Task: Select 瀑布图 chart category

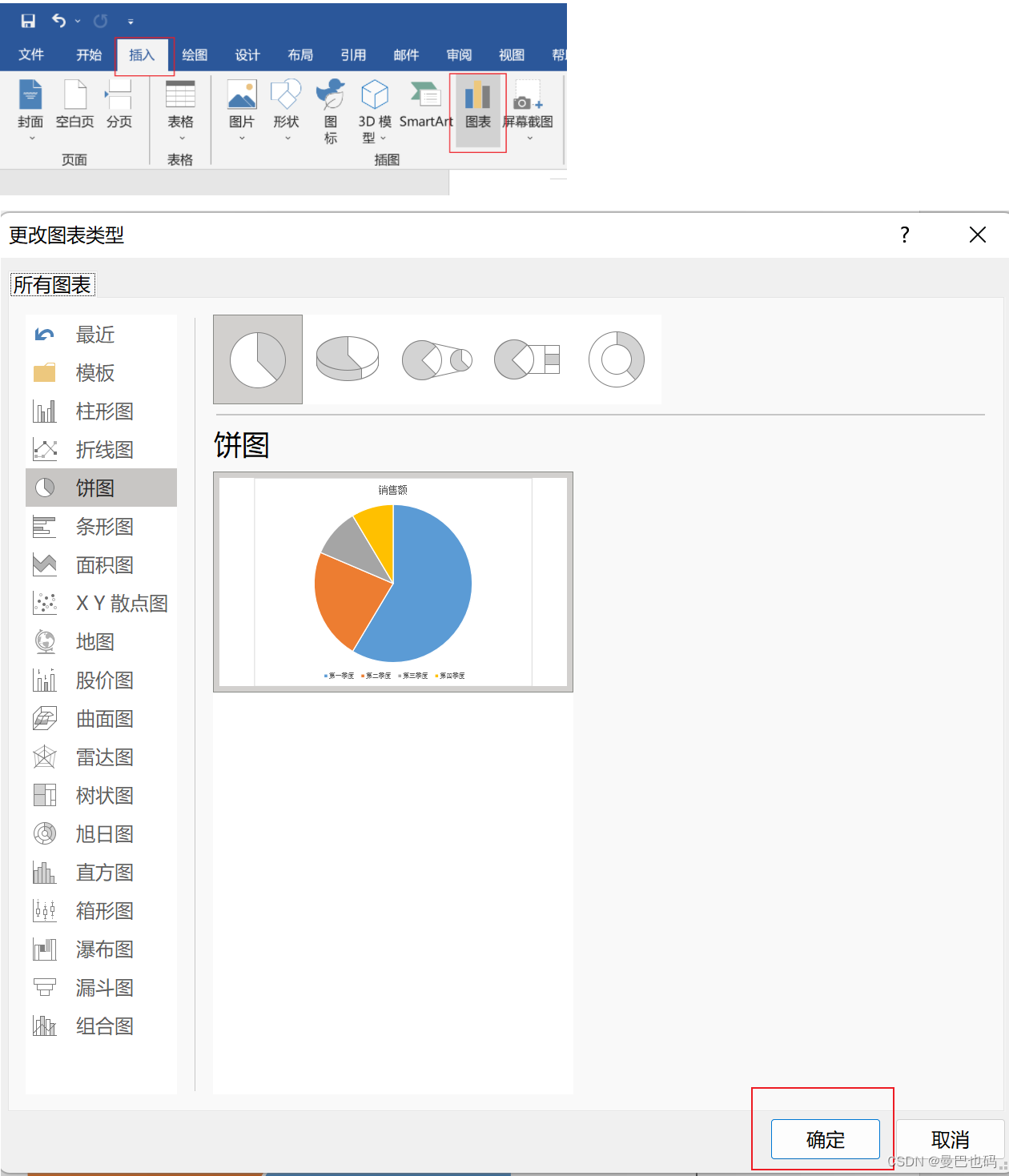Action: [x=102, y=949]
